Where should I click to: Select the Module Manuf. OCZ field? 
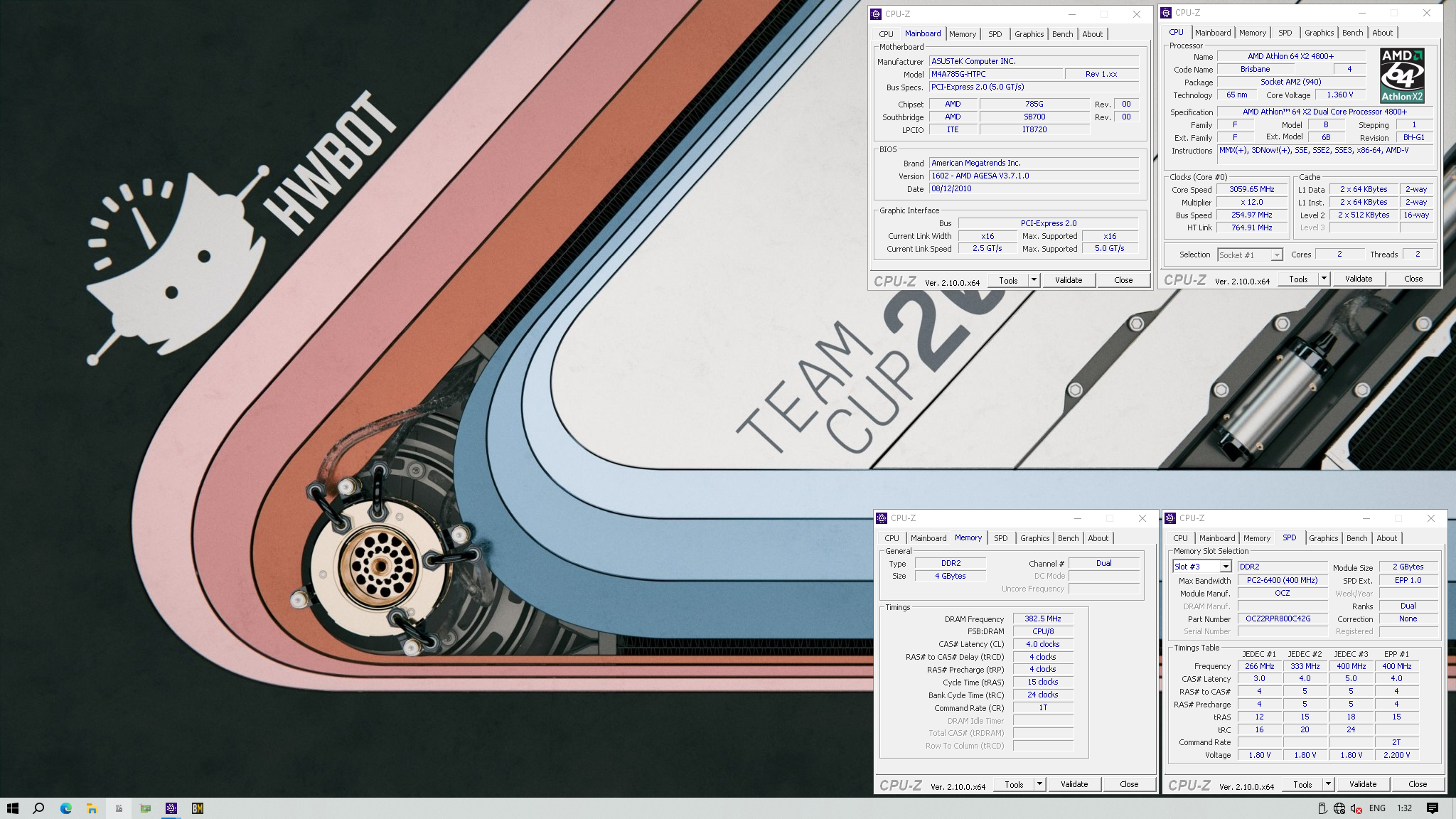(x=1283, y=593)
